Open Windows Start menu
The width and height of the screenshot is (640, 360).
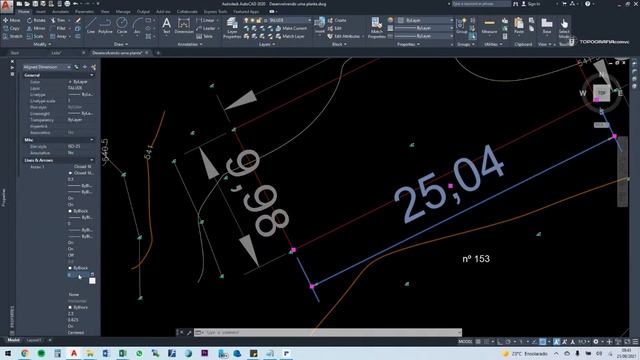pyautogui.click(x=8, y=353)
